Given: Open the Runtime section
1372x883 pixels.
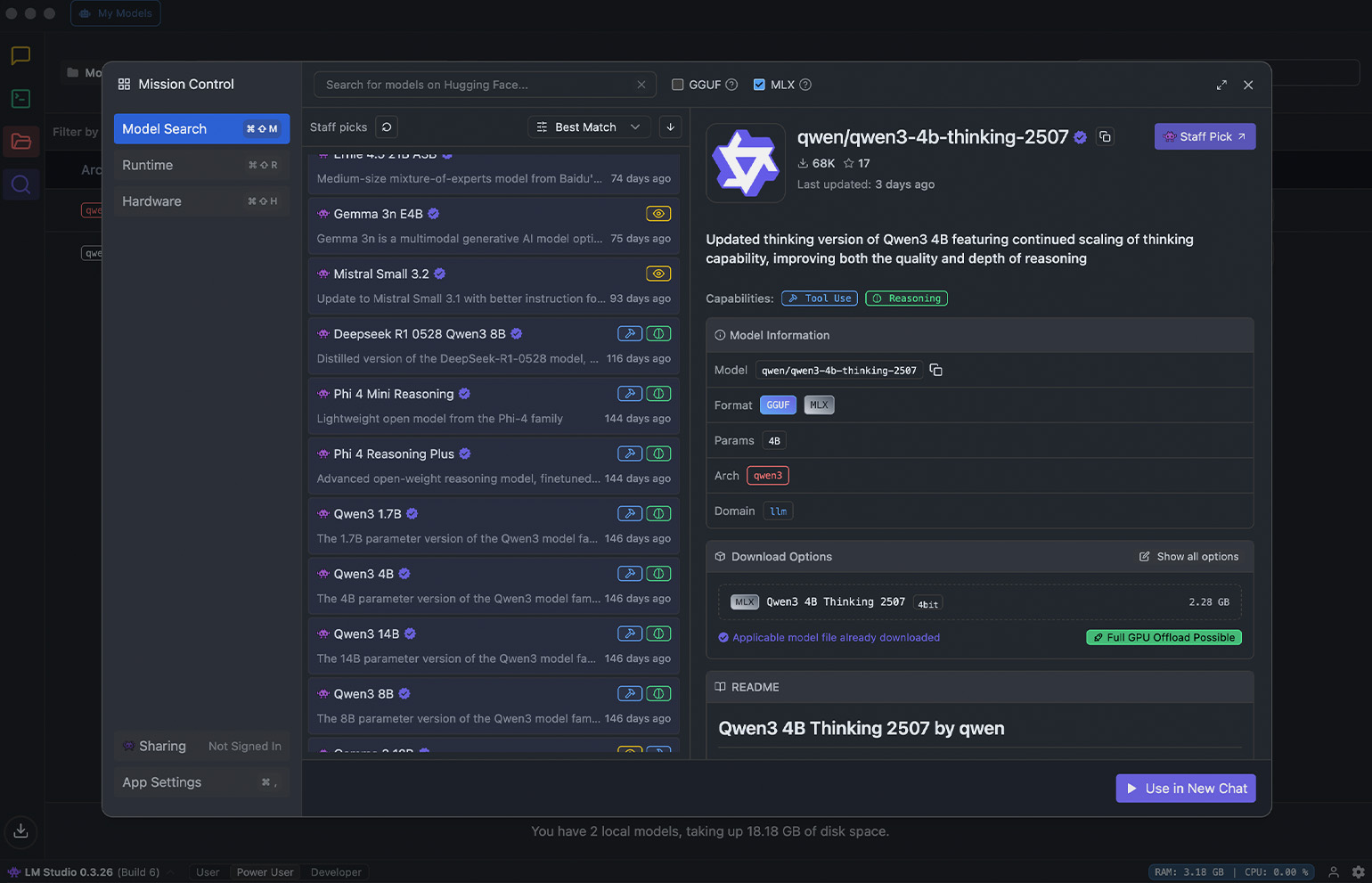Looking at the screenshot, I should click(x=201, y=165).
